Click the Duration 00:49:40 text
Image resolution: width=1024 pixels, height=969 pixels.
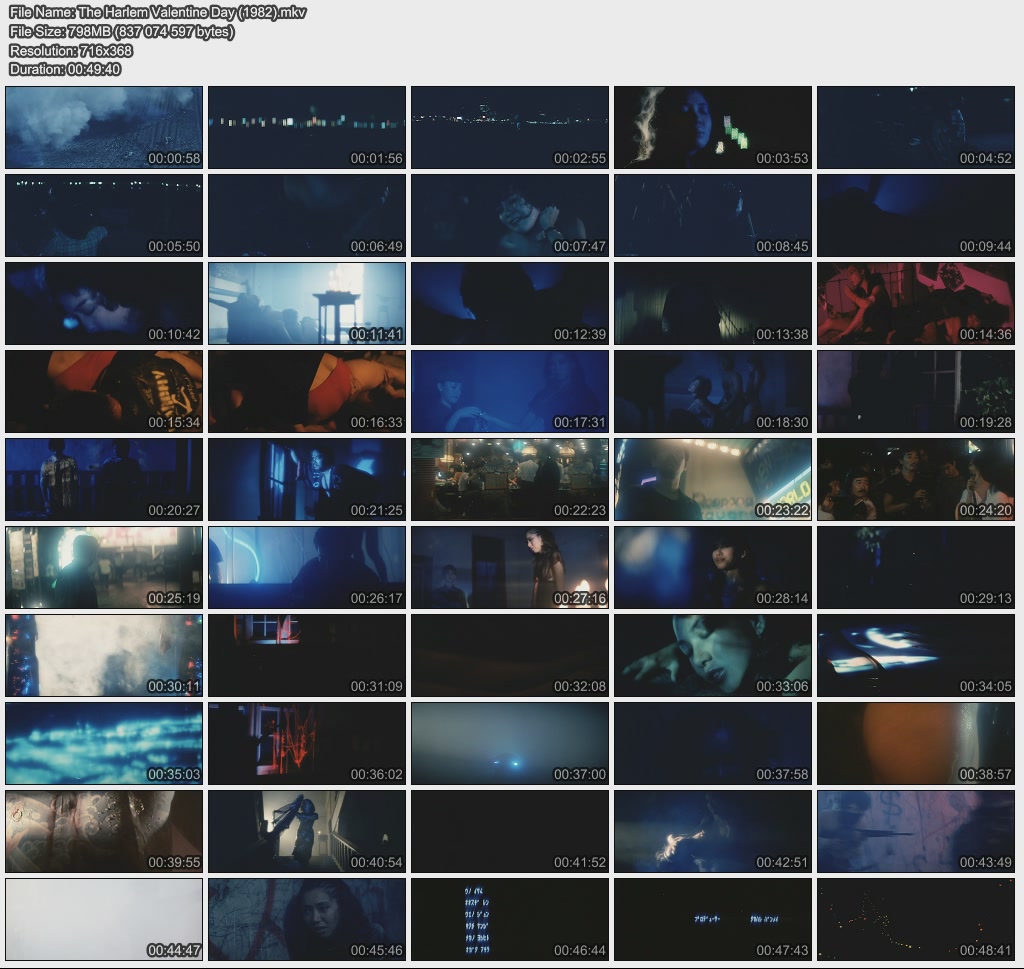point(65,69)
